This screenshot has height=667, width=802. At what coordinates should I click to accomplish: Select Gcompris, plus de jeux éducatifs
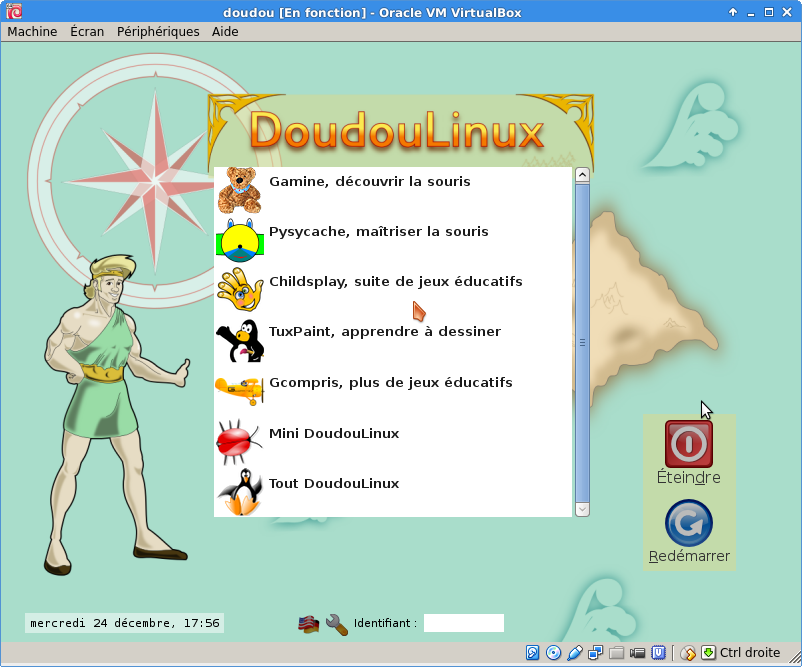391,383
